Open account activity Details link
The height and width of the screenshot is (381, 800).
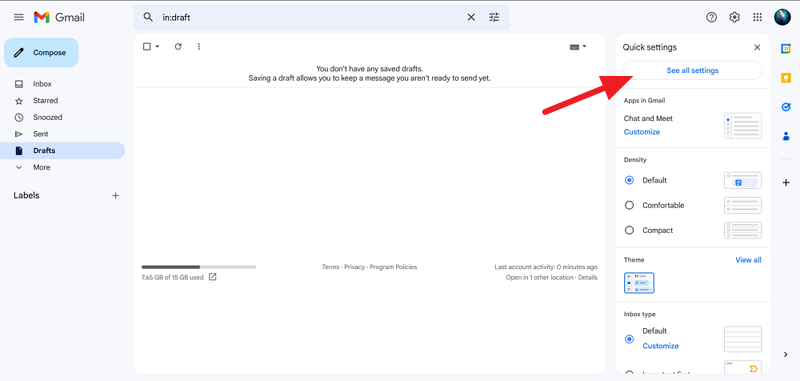click(x=588, y=277)
